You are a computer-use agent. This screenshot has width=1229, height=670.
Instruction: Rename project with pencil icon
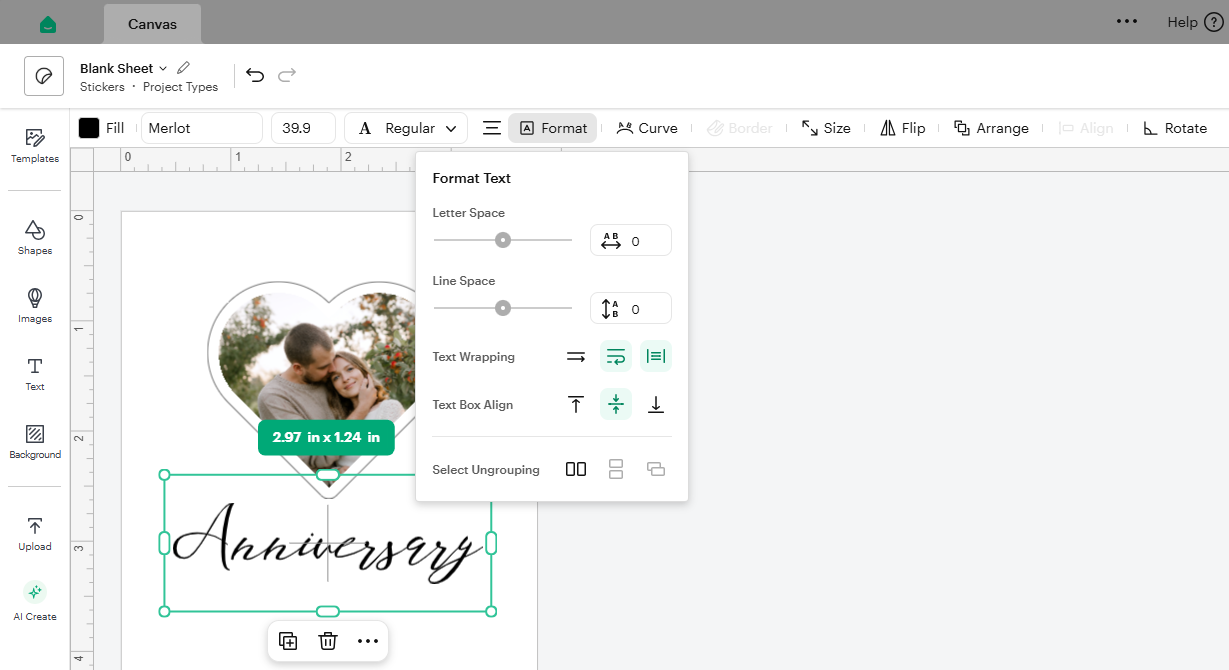(x=183, y=68)
